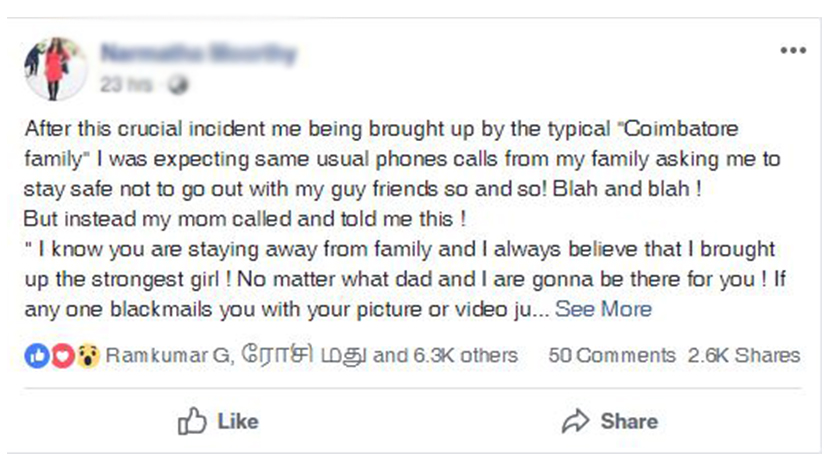This screenshot has height=470, width=830.
Task: Open the blurred author name link
Action: pos(199,54)
